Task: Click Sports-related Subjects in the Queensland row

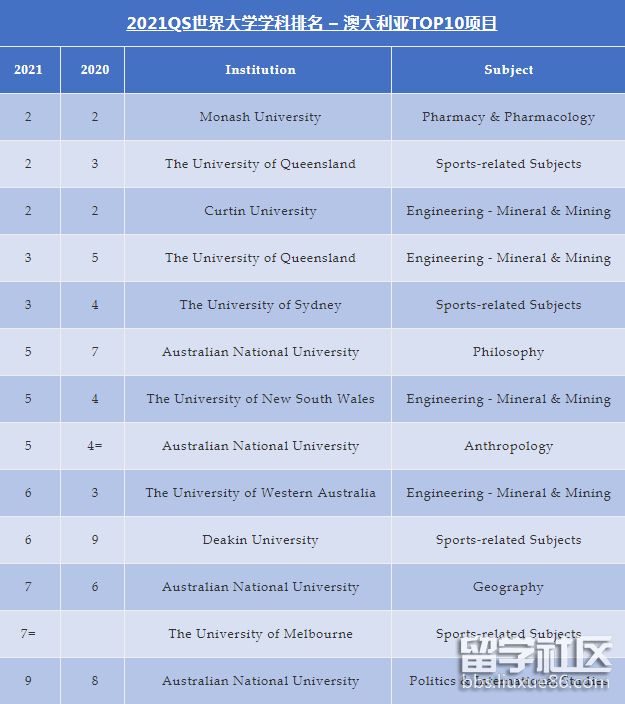Action: 509,164
